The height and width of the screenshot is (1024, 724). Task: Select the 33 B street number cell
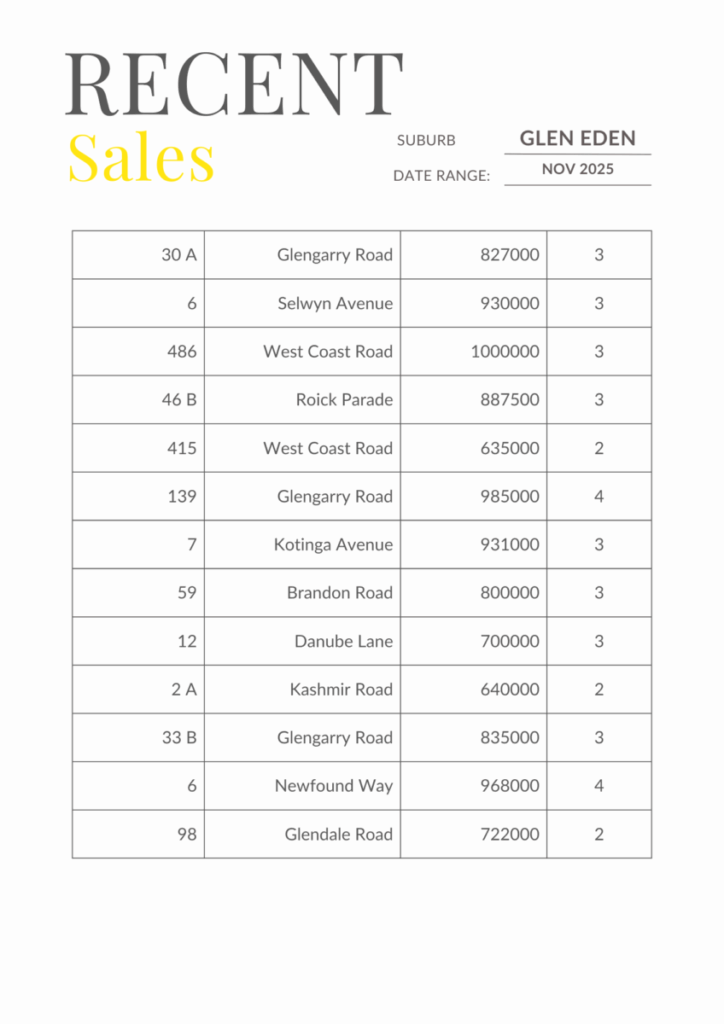point(179,738)
